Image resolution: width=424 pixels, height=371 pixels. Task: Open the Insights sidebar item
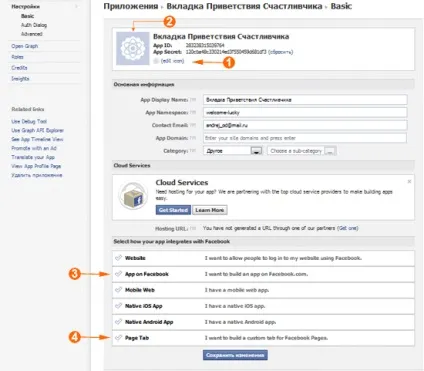coord(20,79)
